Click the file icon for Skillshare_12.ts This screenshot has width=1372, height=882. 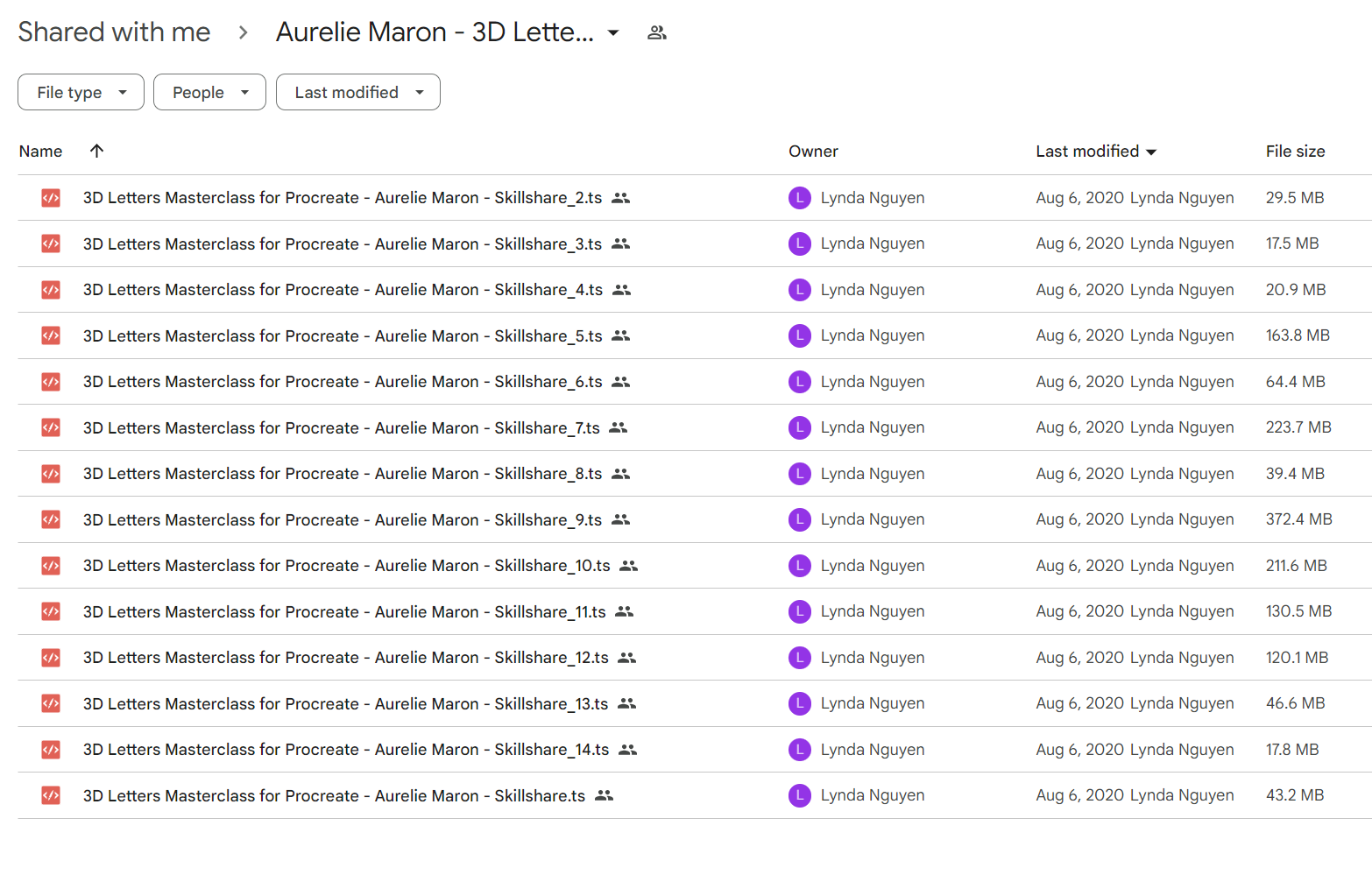pos(51,658)
